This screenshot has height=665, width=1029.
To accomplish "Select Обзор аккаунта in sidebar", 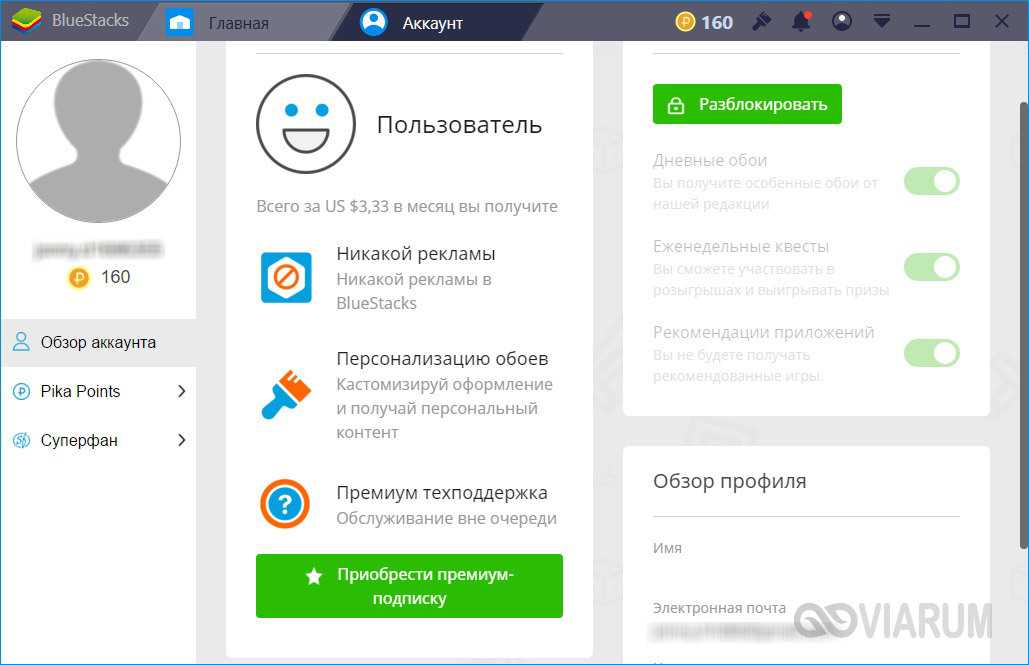I will [x=98, y=342].
